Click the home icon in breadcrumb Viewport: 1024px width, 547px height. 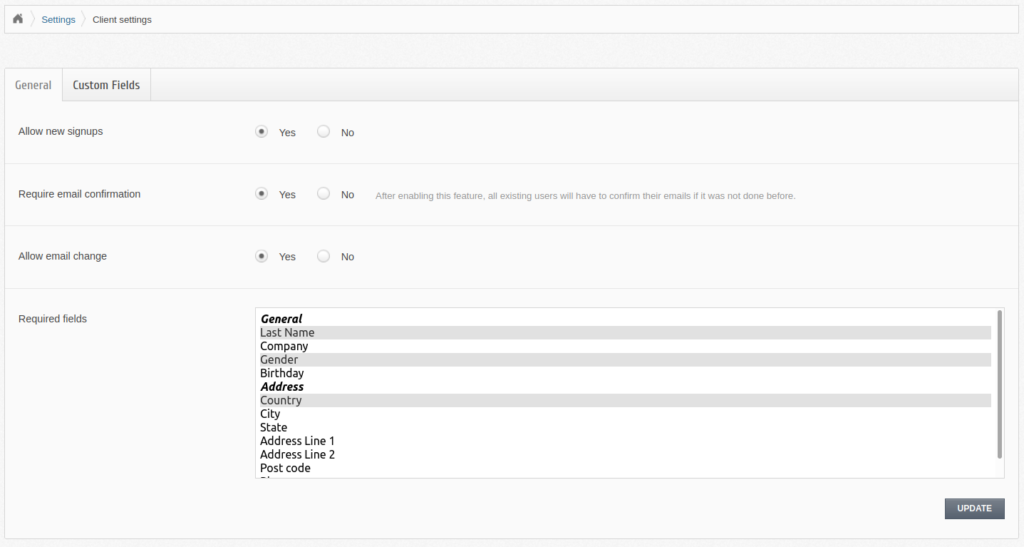pyautogui.click(x=18, y=19)
